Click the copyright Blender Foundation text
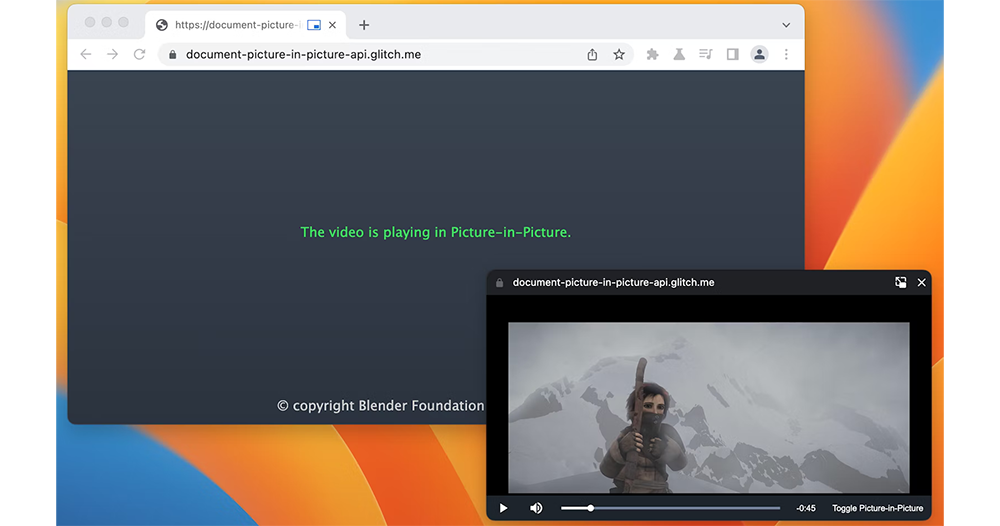This screenshot has width=1000, height=526. (x=381, y=405)
